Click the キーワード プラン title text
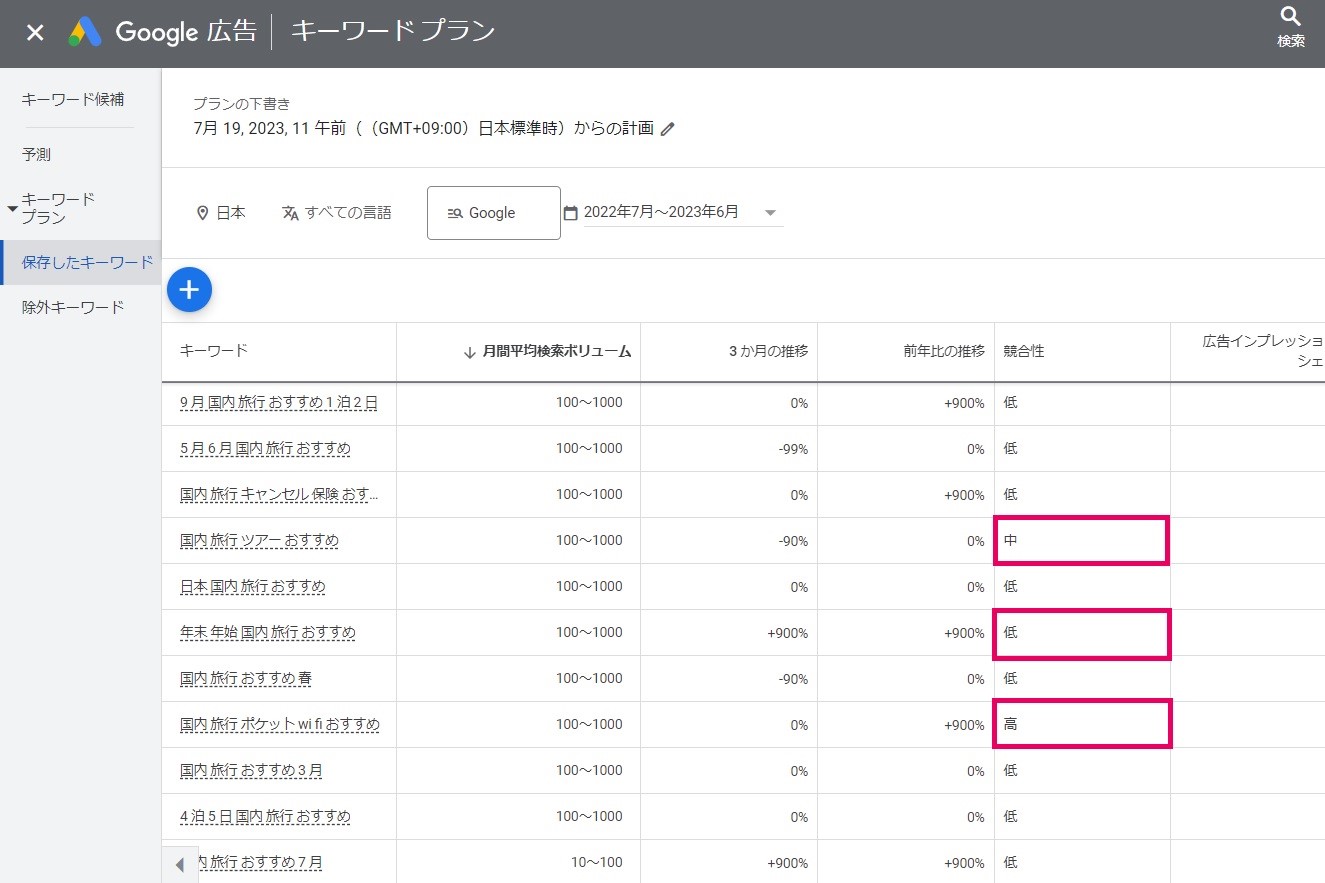 [x=393, y=31]
